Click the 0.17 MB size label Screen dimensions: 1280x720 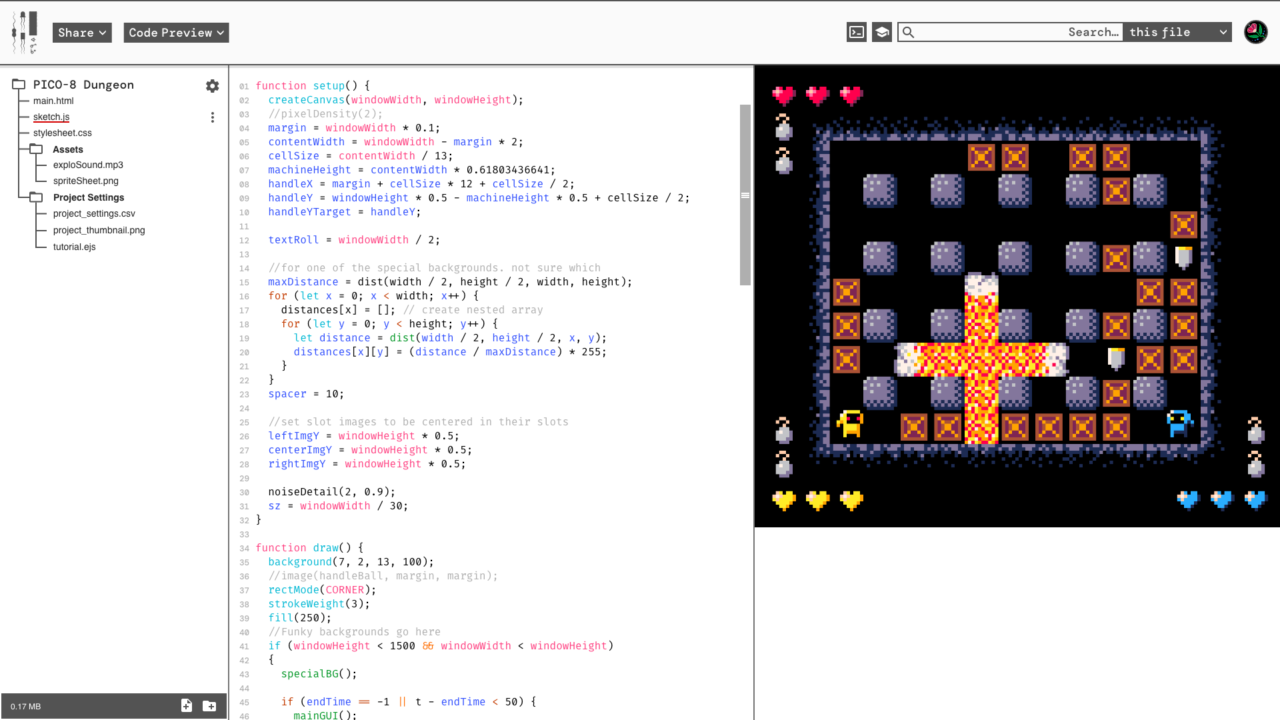[x=26, y=707]
